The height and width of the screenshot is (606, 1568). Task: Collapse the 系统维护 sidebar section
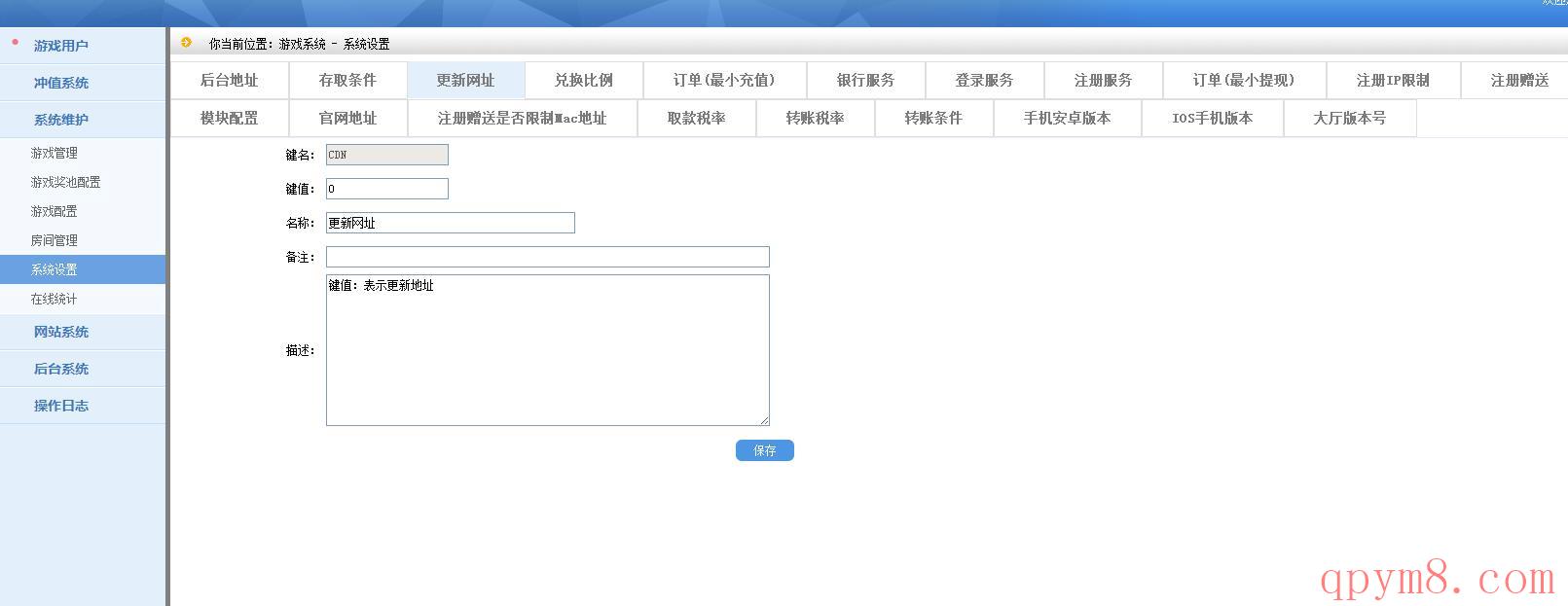[x=83, y=120]
